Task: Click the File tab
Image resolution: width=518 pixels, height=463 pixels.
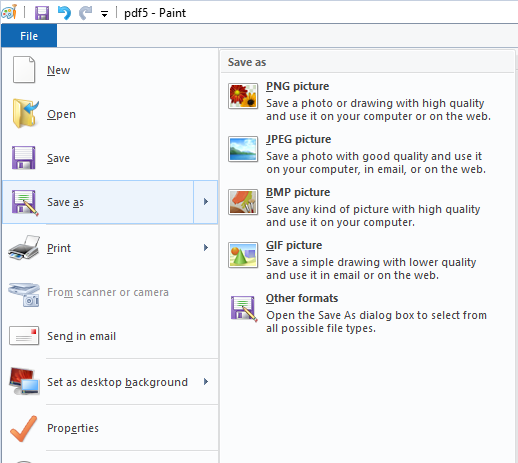Action: pos(29,36)
